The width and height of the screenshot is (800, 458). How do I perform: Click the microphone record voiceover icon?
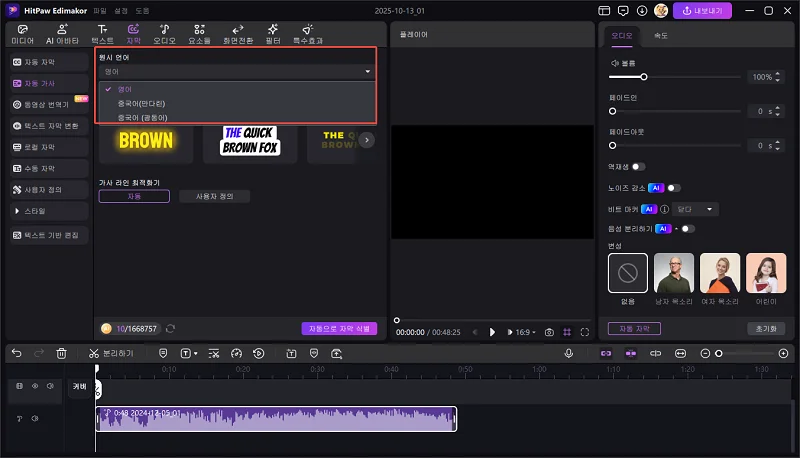pyautogui.click(x=568, y=353)
